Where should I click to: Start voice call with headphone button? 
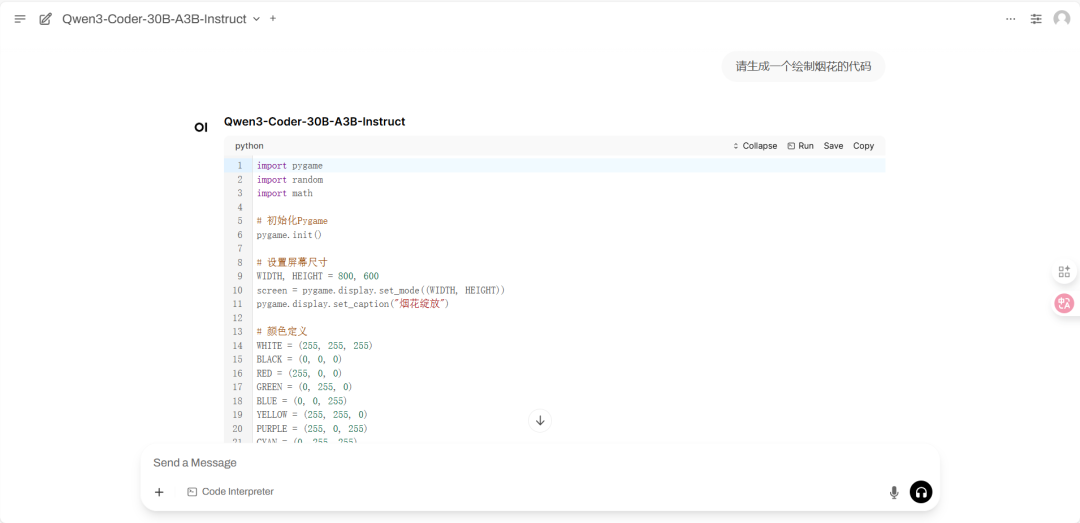(x=921, y=492)
